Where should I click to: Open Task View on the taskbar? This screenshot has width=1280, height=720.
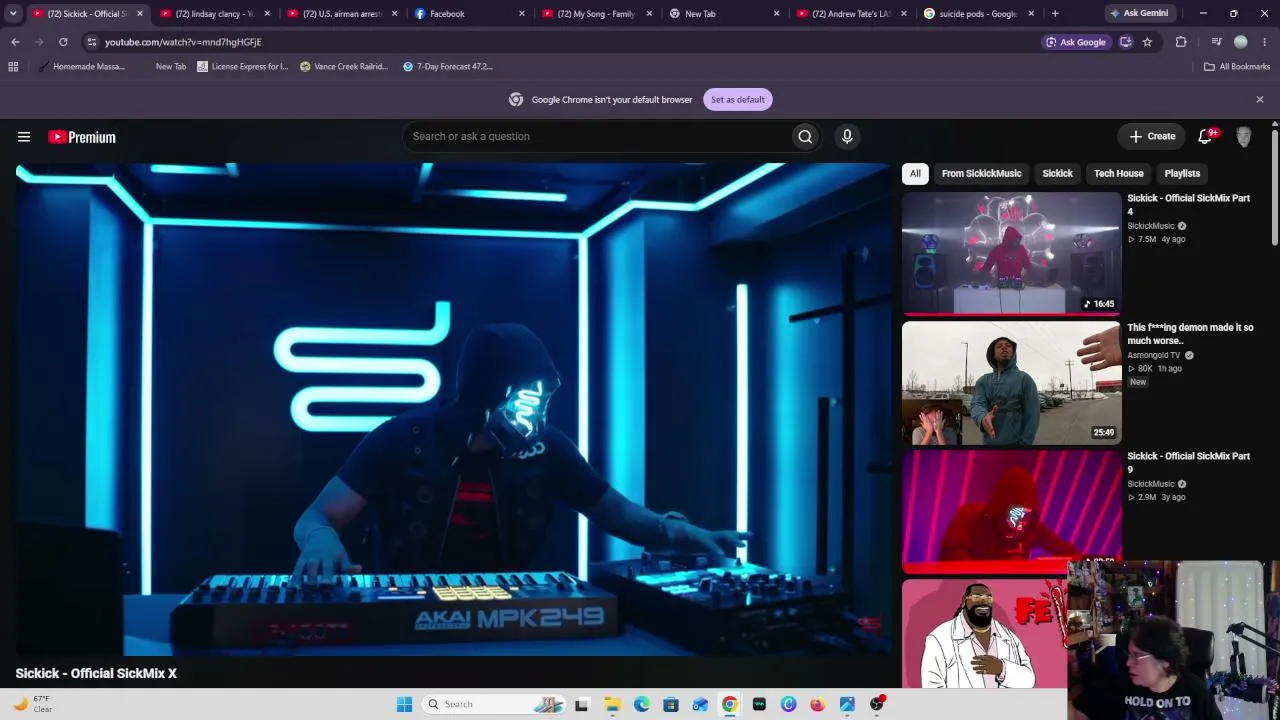coord(582,704)
